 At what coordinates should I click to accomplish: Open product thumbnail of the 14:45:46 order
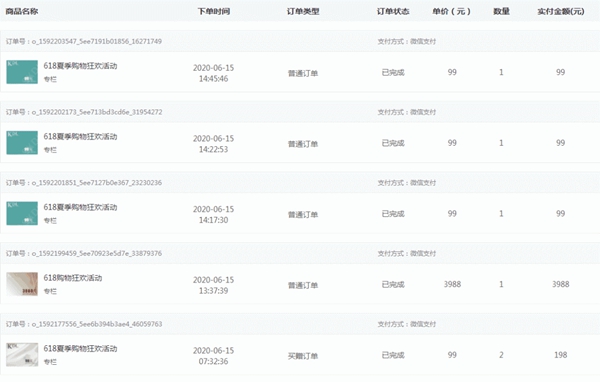[x=22, y=72]
